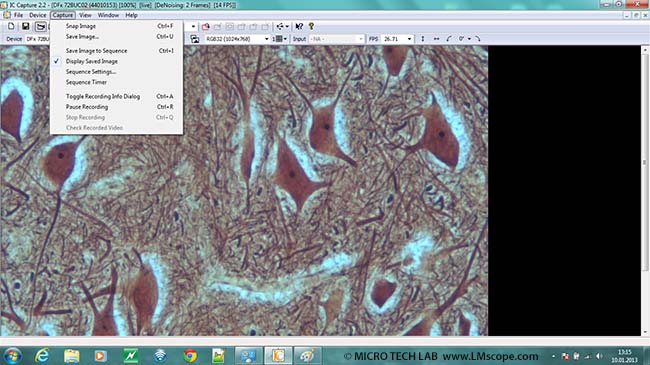Open Sequence Settings... entry
Viewport: 650px width, 365px height.
coord(116,72)
